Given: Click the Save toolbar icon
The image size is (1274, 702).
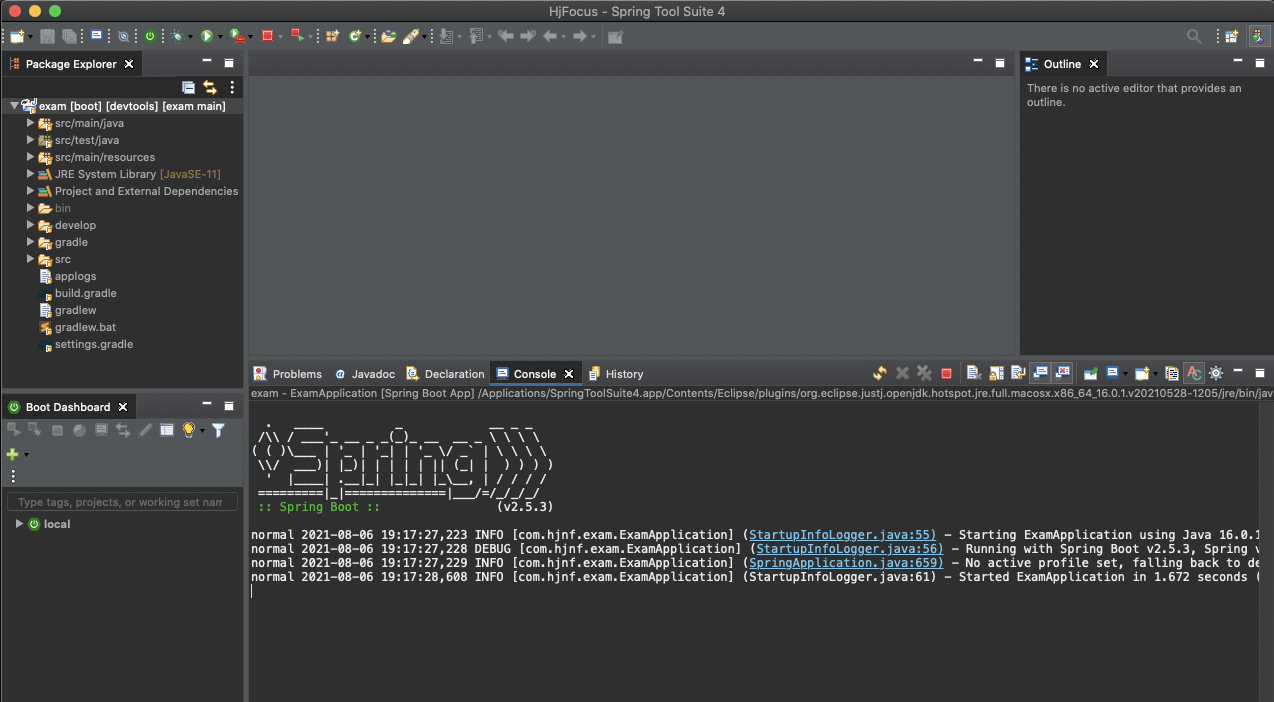Looking at the screenshot, I should point(47,36).
